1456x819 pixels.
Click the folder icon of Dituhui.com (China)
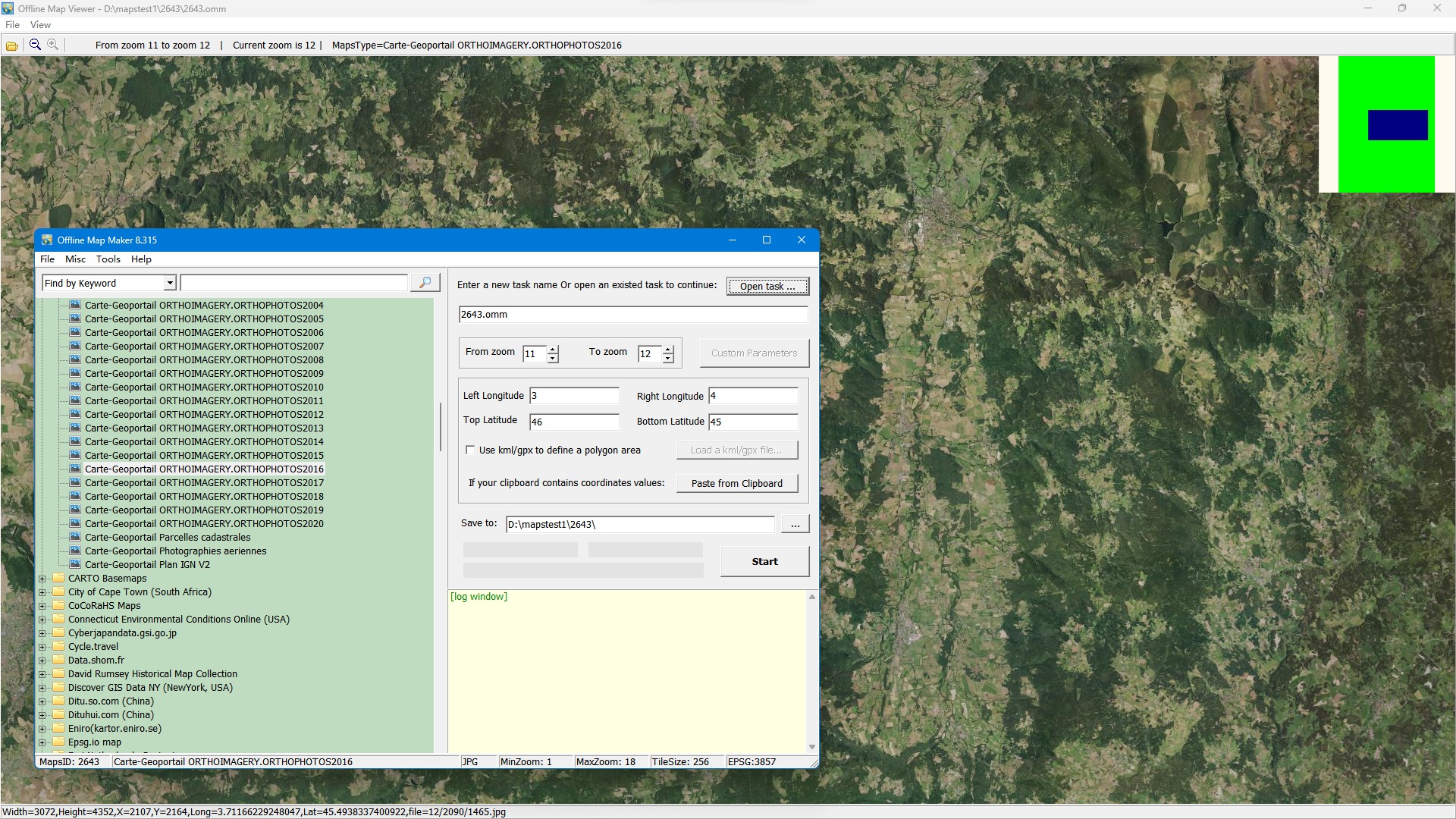pos(58,714)
